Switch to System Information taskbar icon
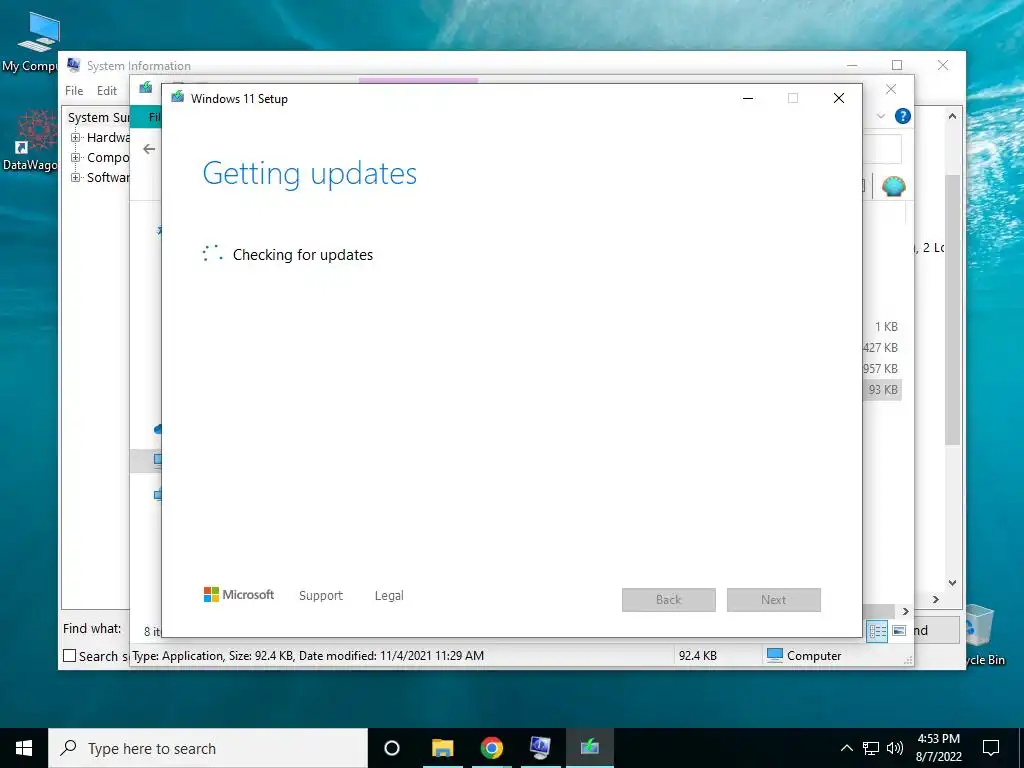1024x768 pixels. [541, 748]
